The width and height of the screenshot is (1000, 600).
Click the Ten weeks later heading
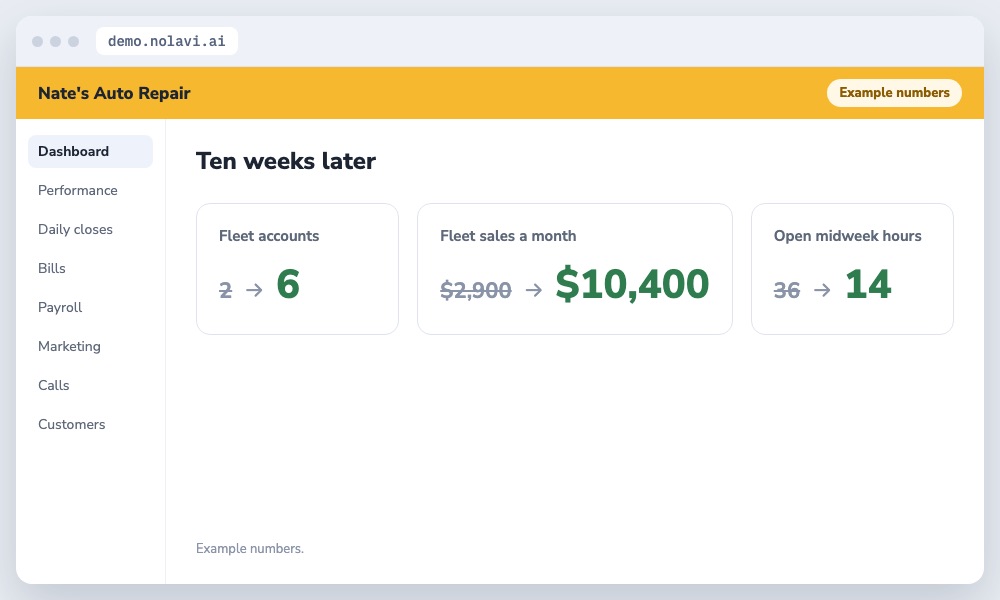click(x=286, y=161)
